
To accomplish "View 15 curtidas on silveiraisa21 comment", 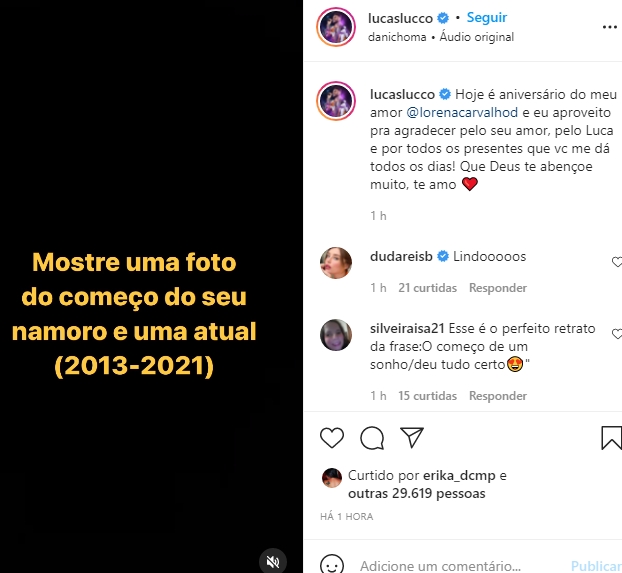I will [x=427, y=396].
